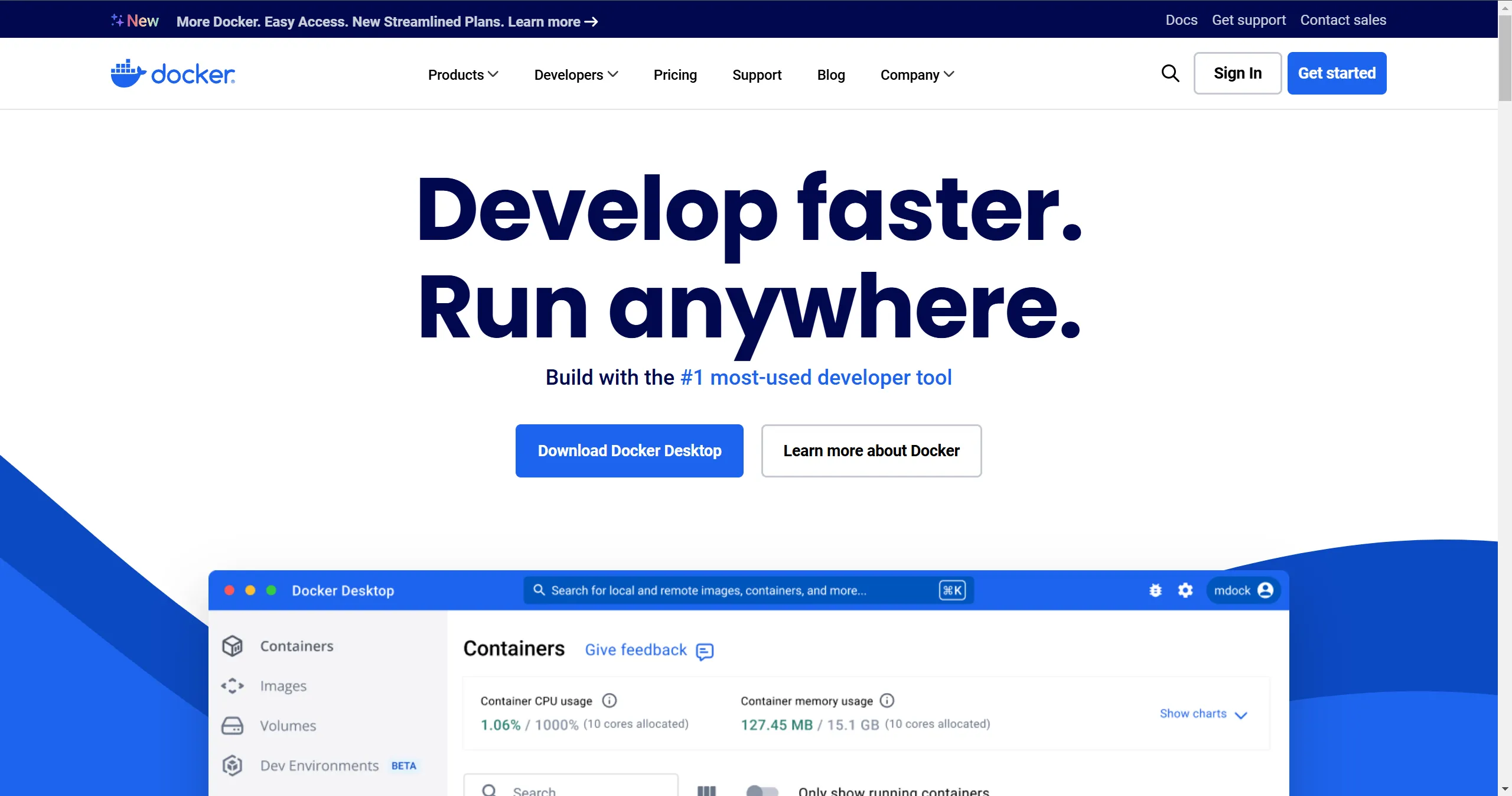Image resolution: width=1512 pixels, height=796 pixels.
Task: Open the site search magnifier icon
Action: [1169, 73]
